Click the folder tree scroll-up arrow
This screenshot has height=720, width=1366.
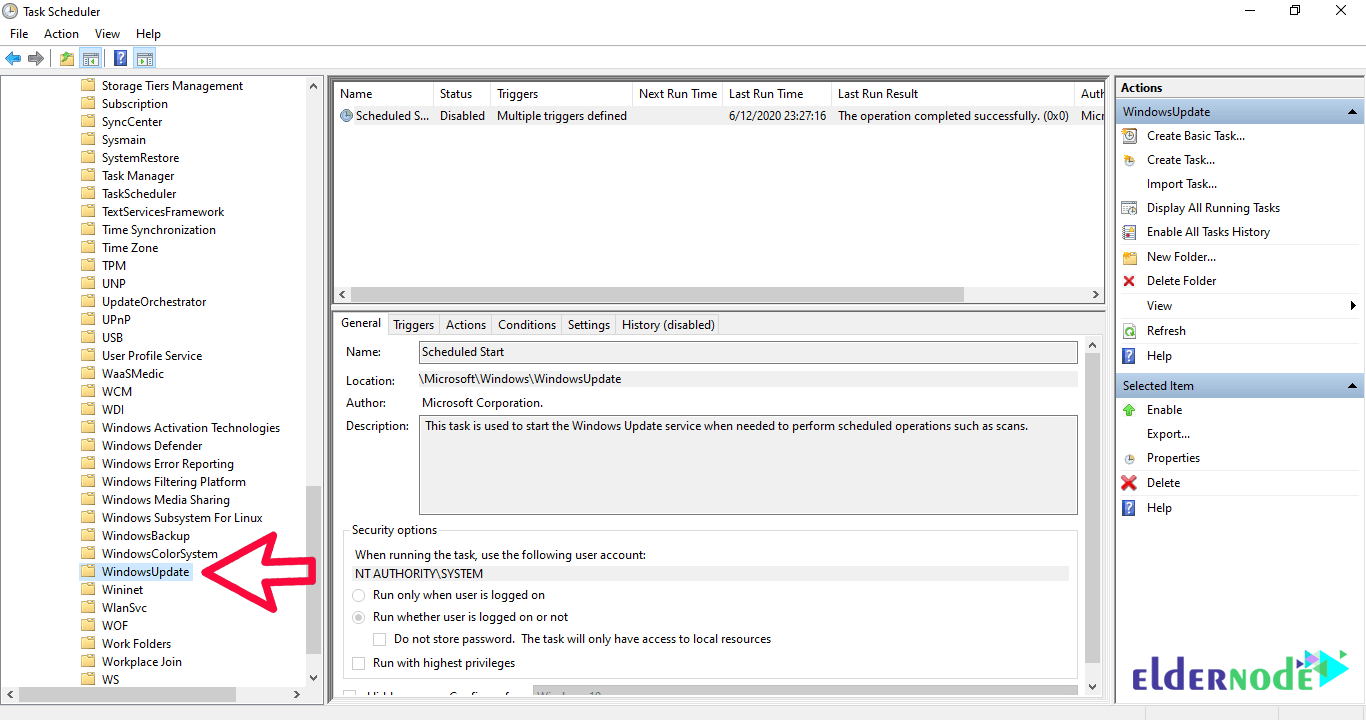314,87
